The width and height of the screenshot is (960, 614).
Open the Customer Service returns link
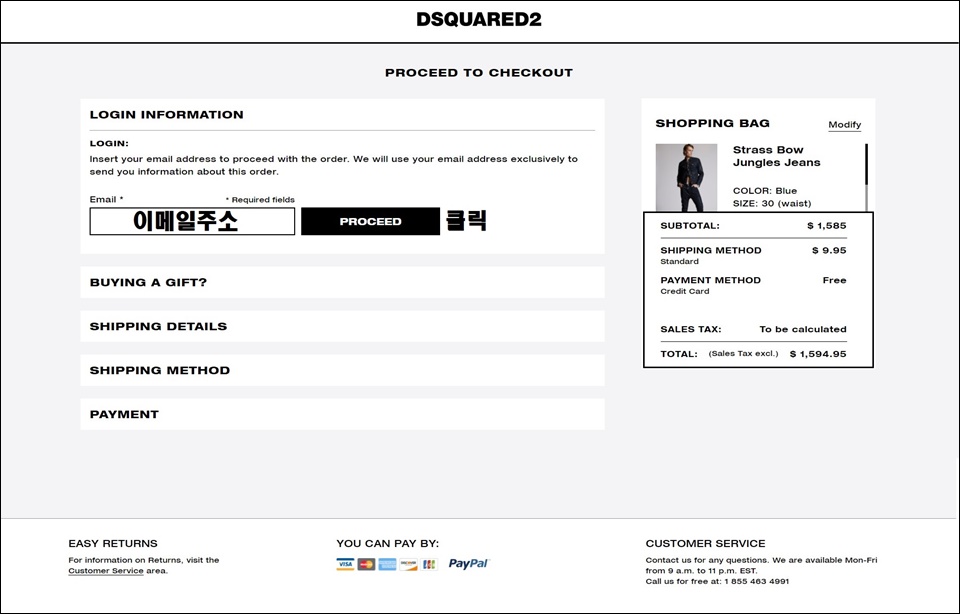(106, 571)
